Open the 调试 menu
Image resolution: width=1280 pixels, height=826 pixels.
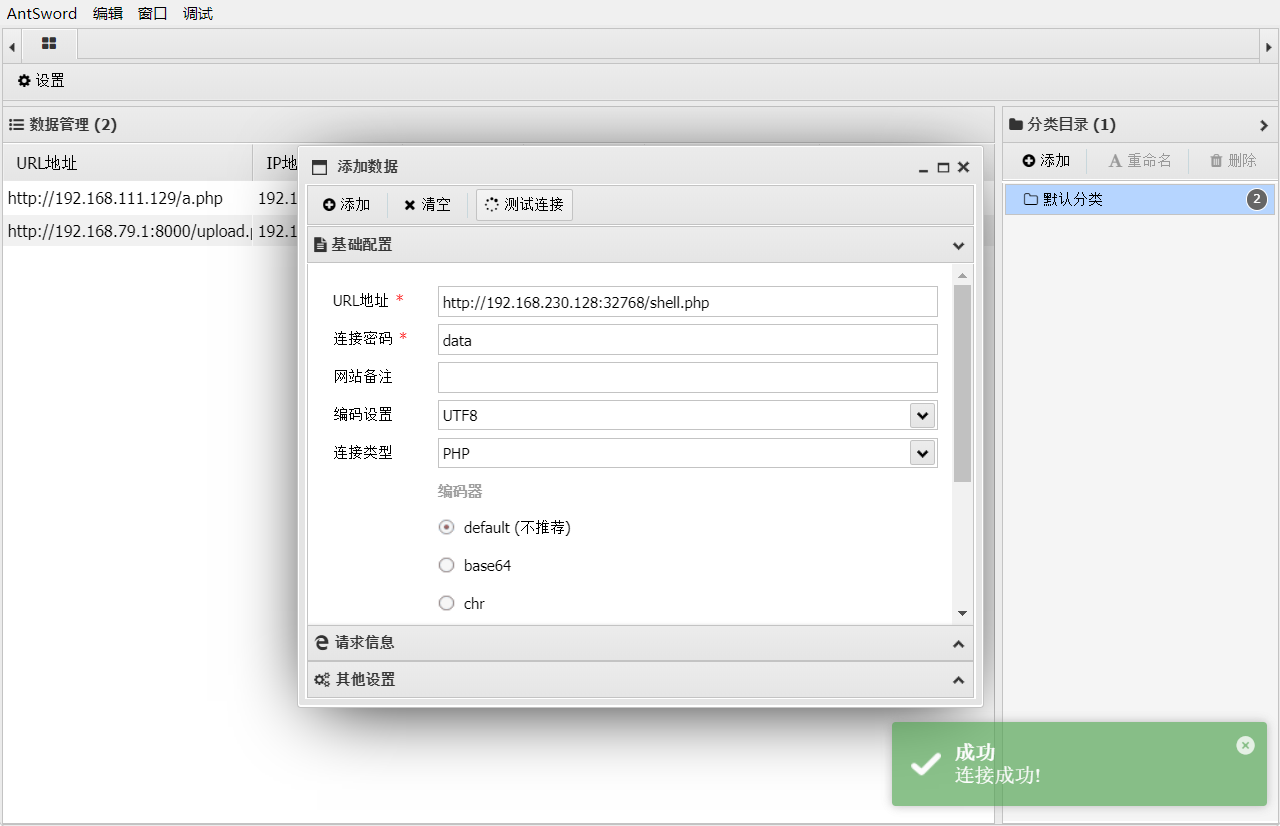[x=198, y=13]
